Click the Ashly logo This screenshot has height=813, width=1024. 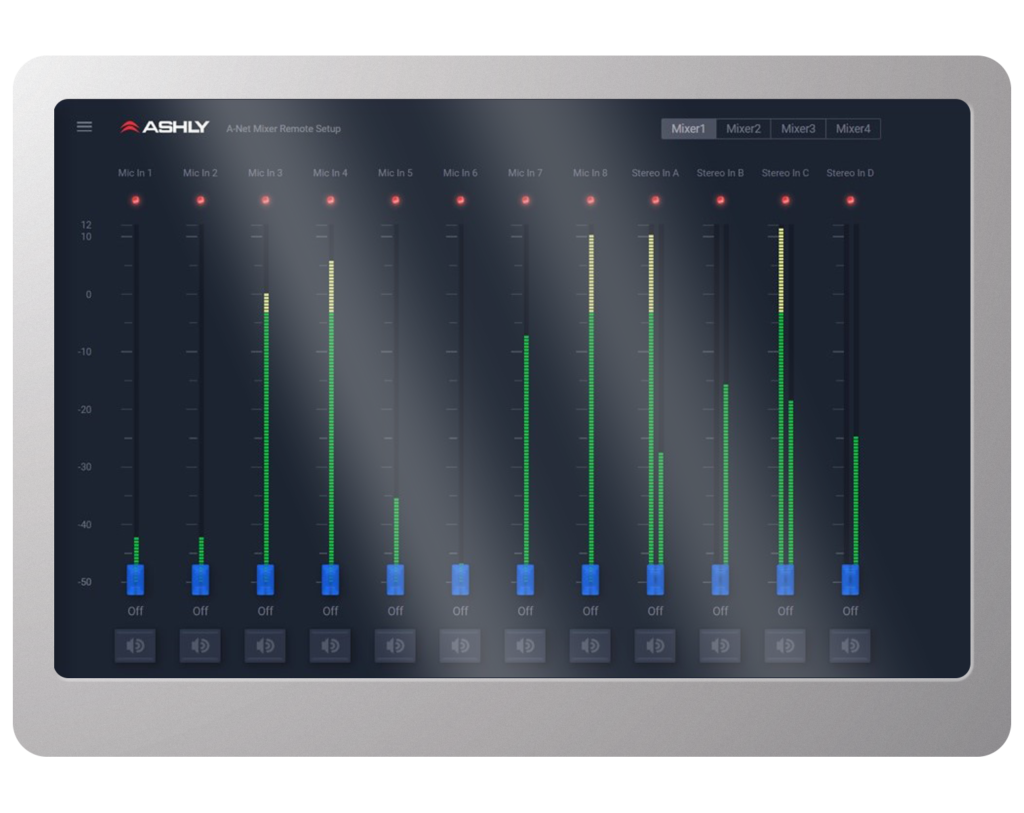click(x=165, y=127)
